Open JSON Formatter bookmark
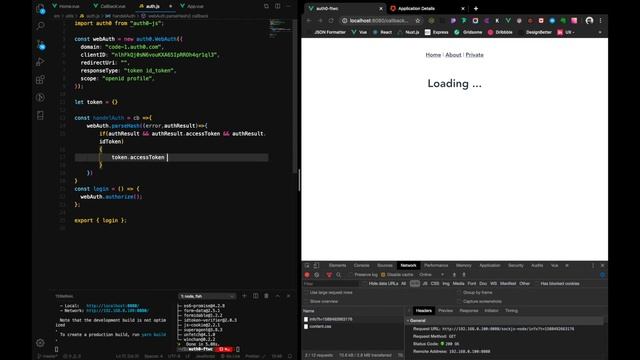The height and width of the screenshot is (360, 640). coord(326,32)
